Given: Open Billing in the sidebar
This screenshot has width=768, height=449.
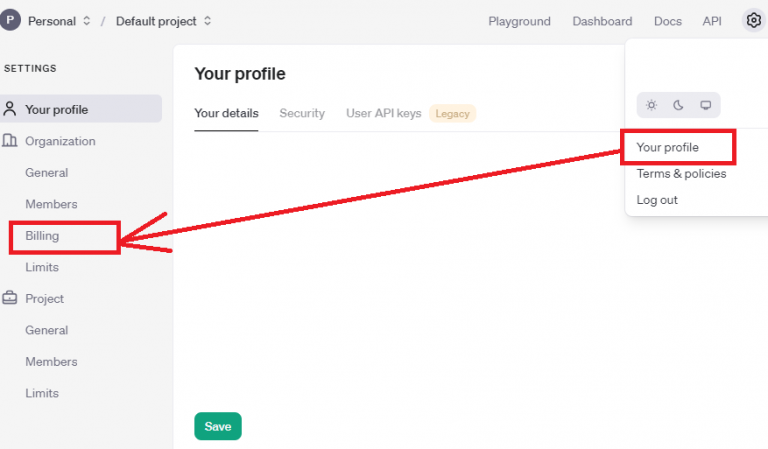Looking at the screenshot, I should point(42,236).
